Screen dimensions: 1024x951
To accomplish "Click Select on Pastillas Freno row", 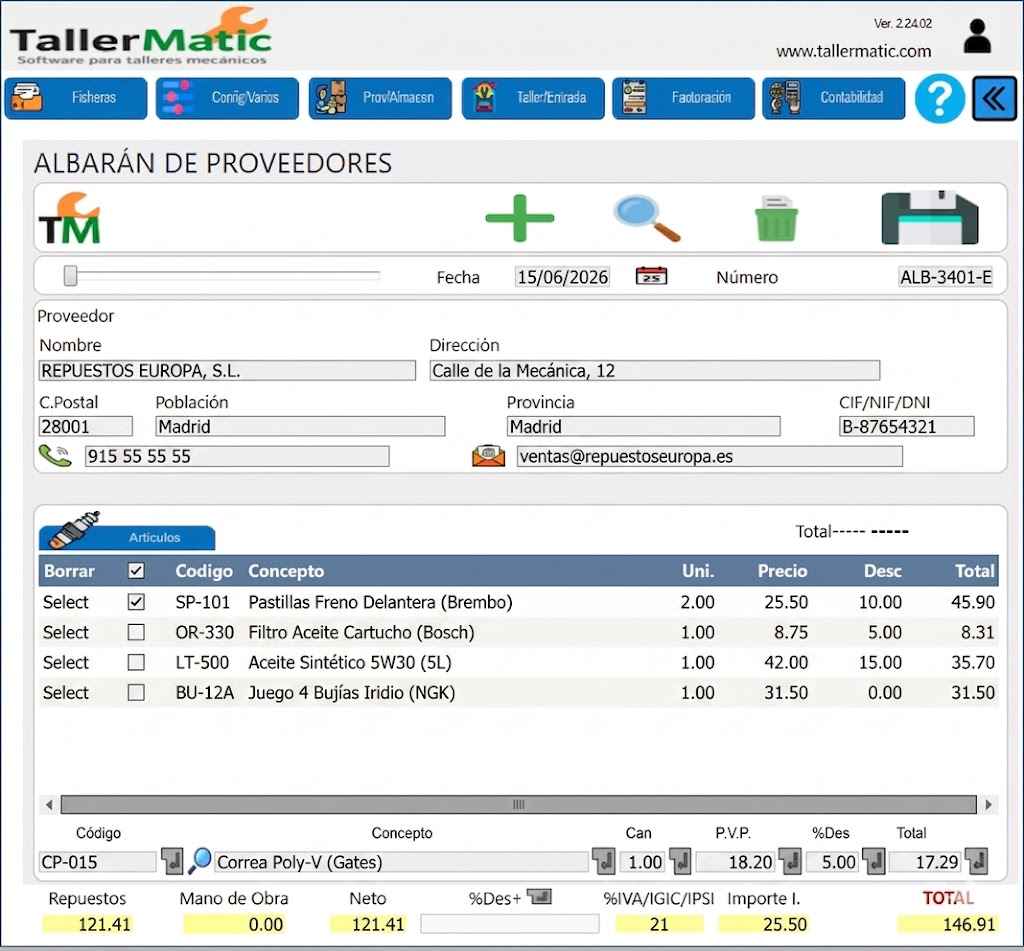I will click(65, 602).
